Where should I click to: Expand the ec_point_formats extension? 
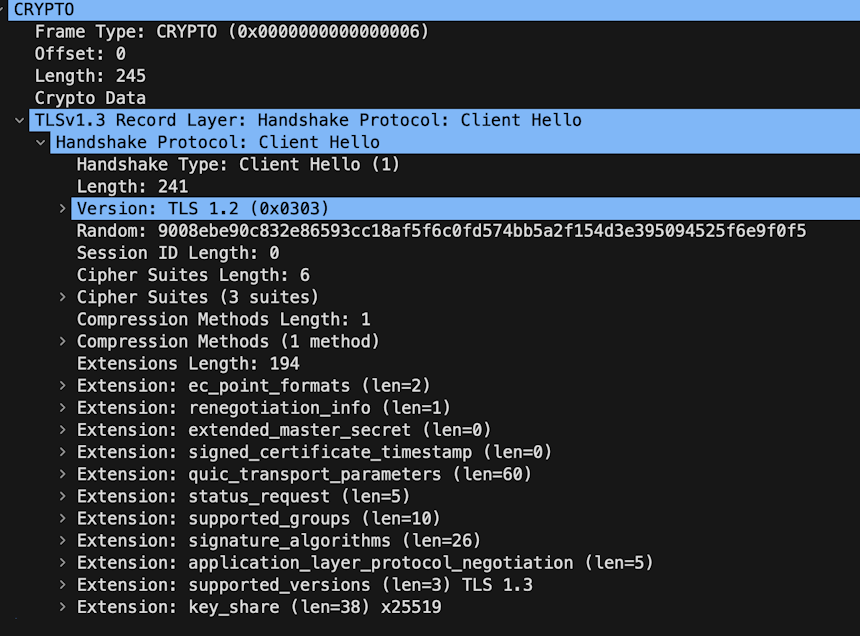(62, 385)
